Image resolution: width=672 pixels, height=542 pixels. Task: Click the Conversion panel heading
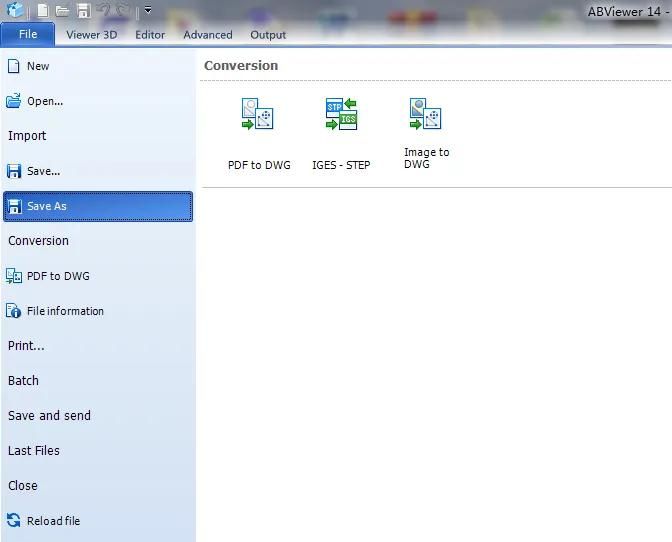(x=241, y=66)
